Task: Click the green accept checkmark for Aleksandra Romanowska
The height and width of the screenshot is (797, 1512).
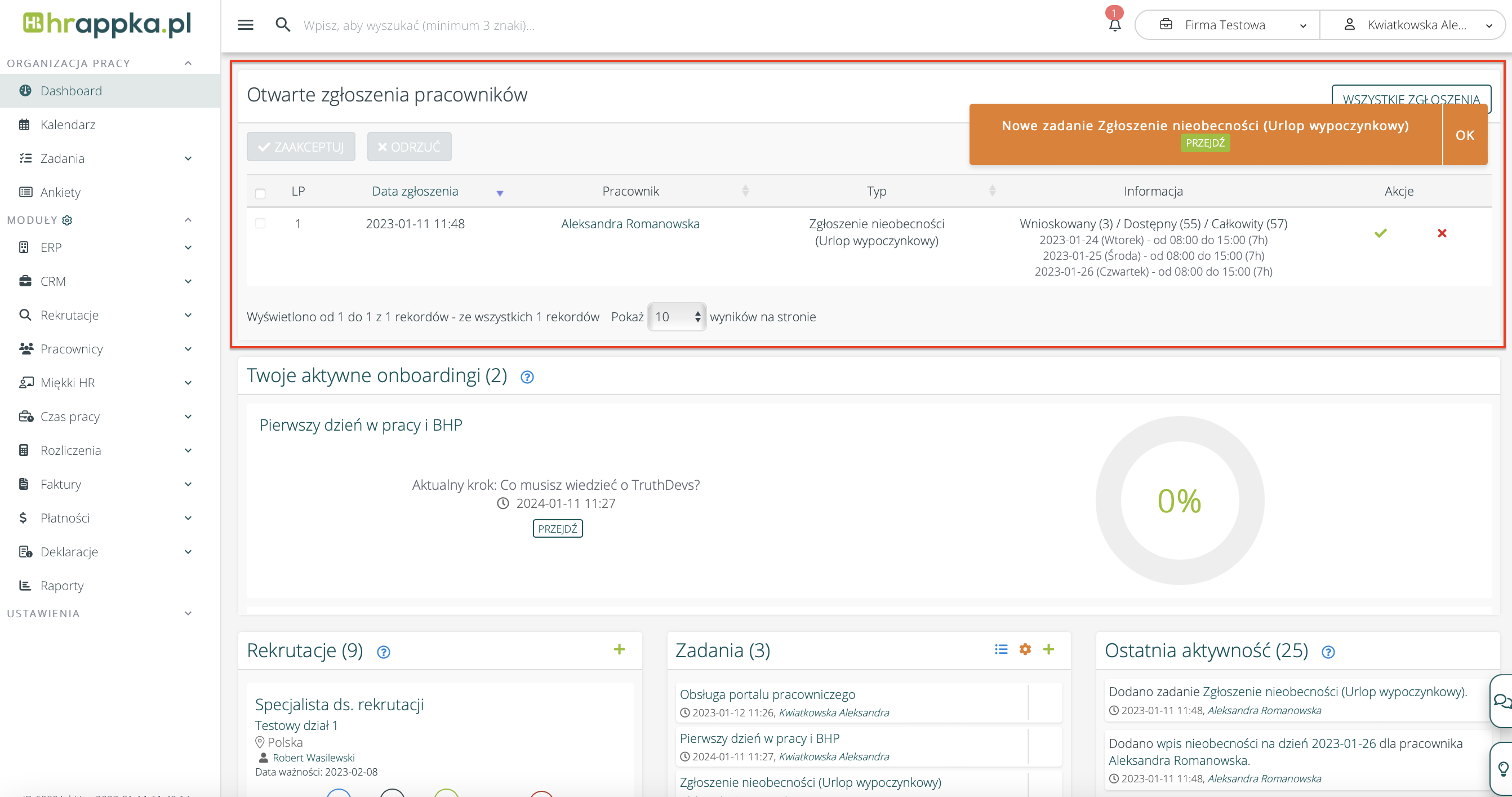Action: click(x=1380, y=233)
